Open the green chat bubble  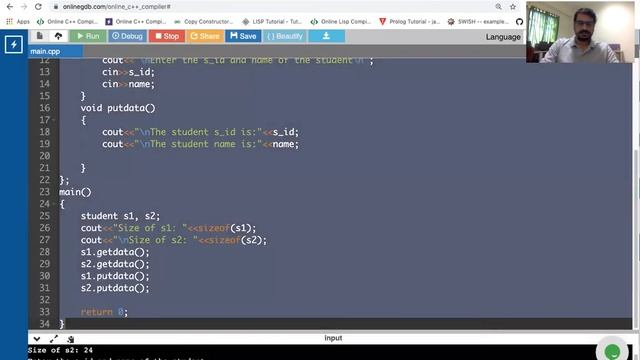612,351
